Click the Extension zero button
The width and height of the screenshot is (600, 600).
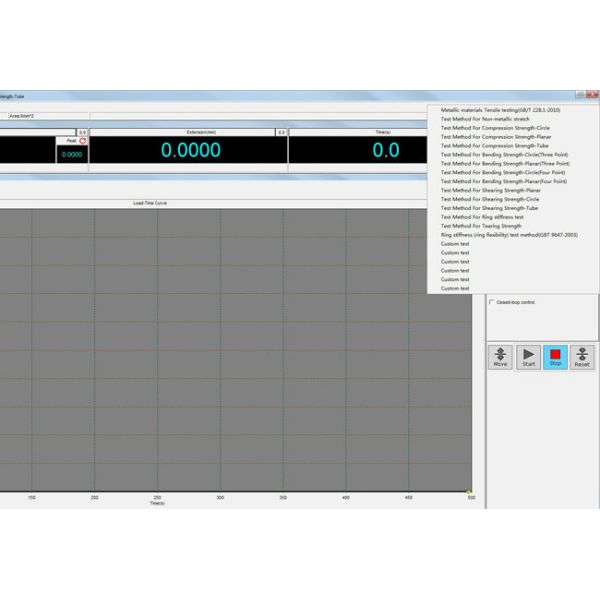point(281,132)
